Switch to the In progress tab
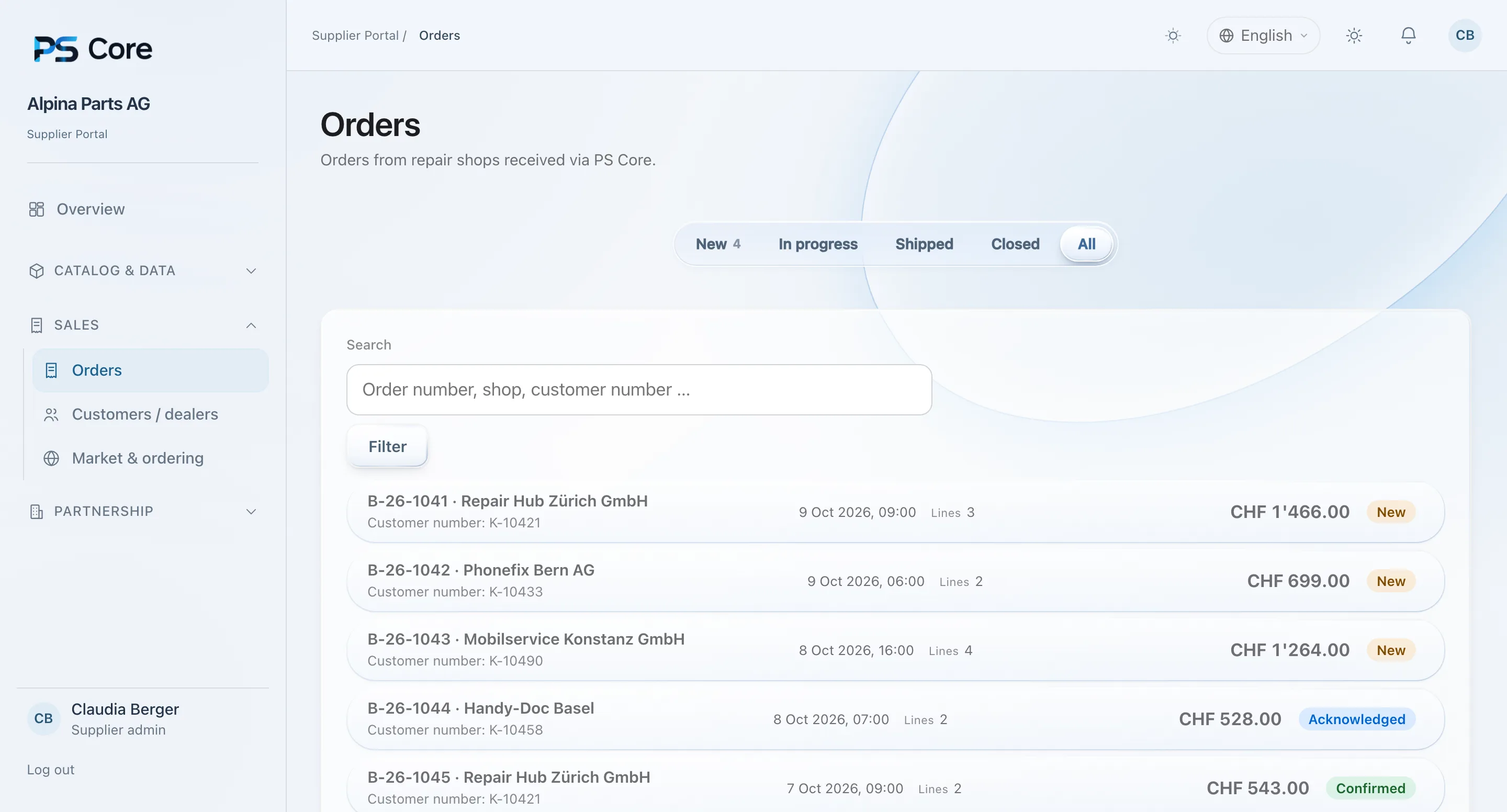The width and height of the screenshot is (1507, 812). point(818,244)
